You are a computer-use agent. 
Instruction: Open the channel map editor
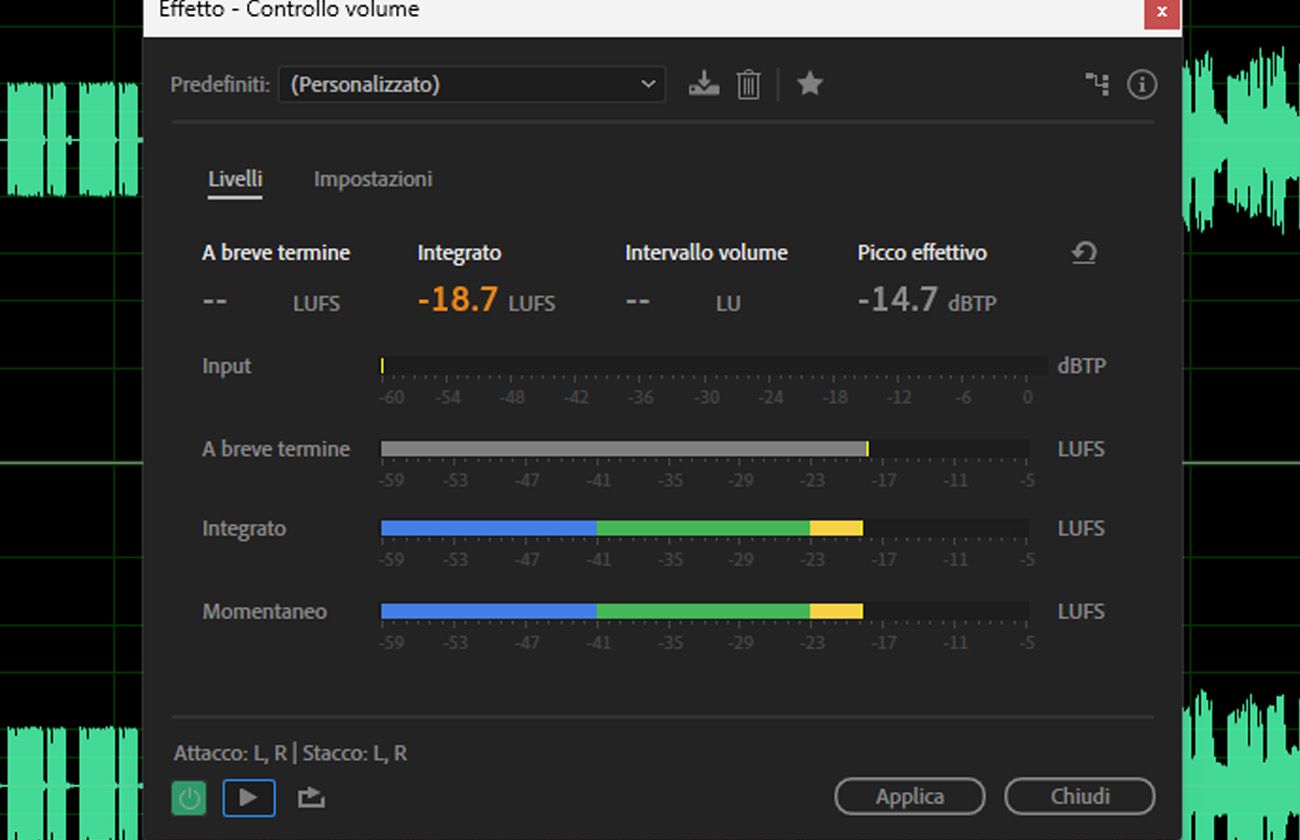tap(1096, 84)
